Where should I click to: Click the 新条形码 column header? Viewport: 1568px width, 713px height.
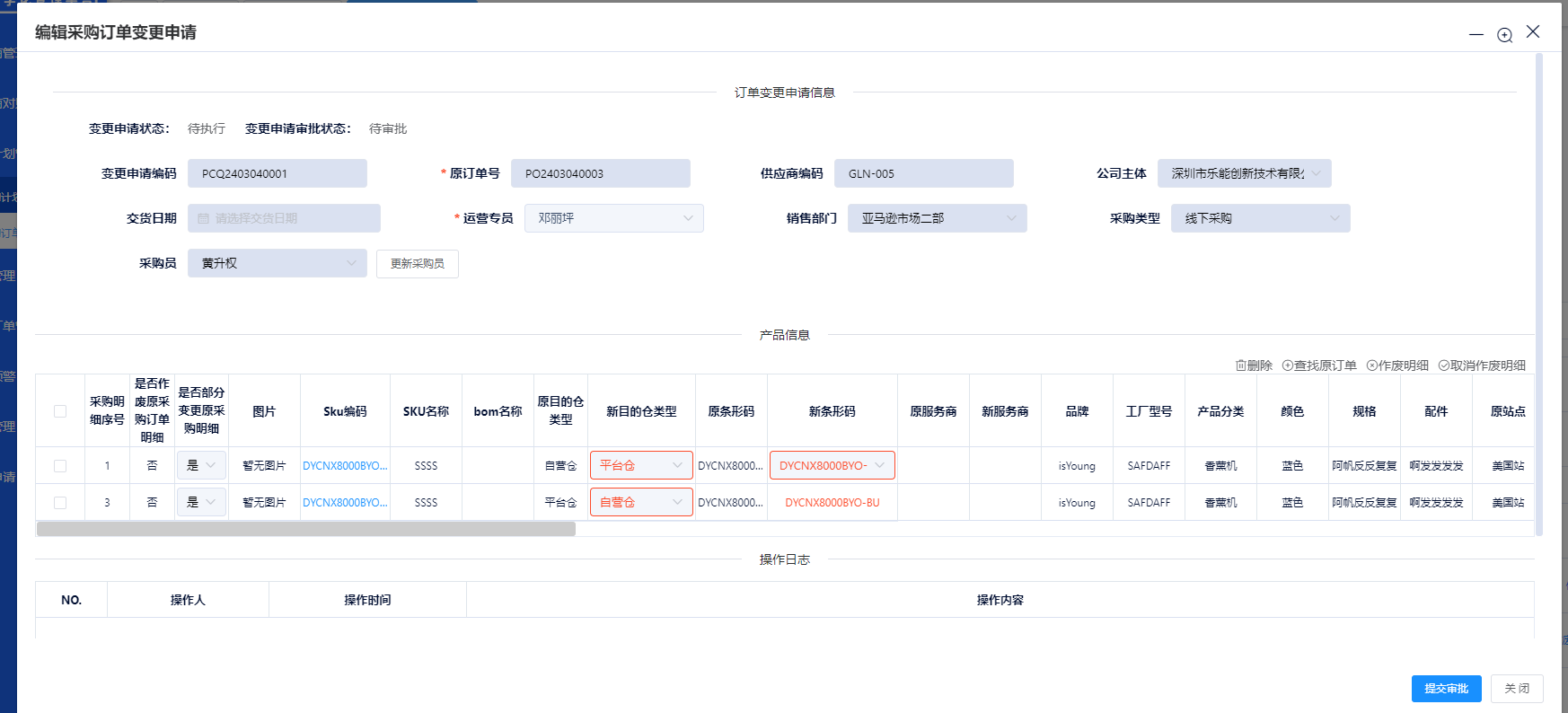pos(832,411)
